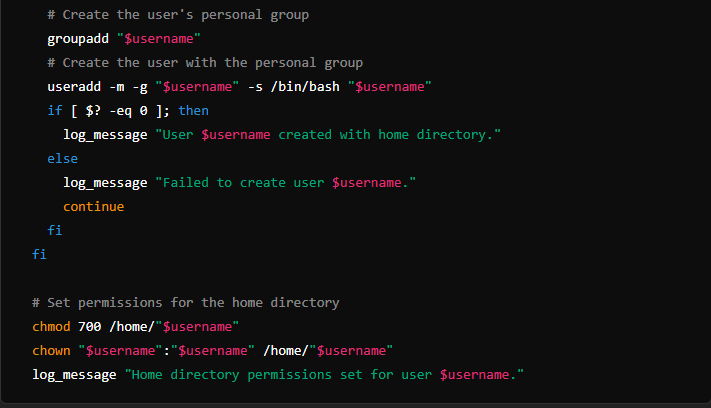Click the 'then' keyword
Screen dimensions: 711x408
click(193, 110)
